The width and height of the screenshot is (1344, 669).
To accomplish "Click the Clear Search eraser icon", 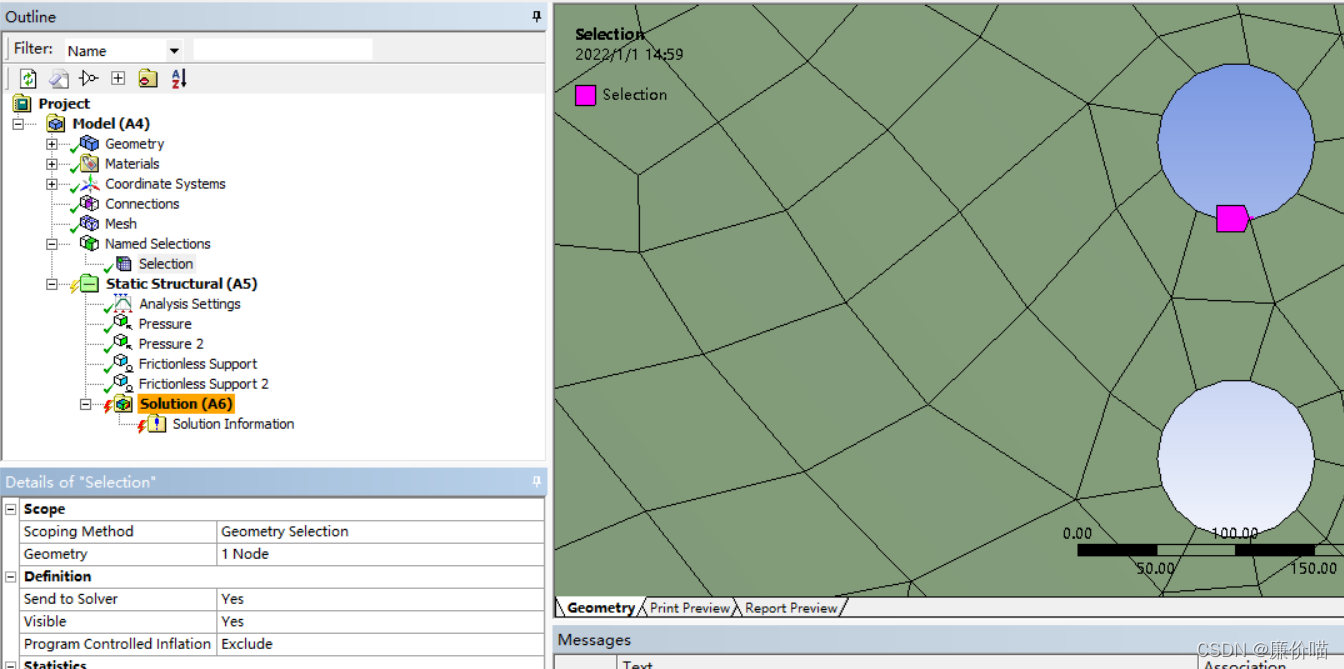I will tap(59, 78).
